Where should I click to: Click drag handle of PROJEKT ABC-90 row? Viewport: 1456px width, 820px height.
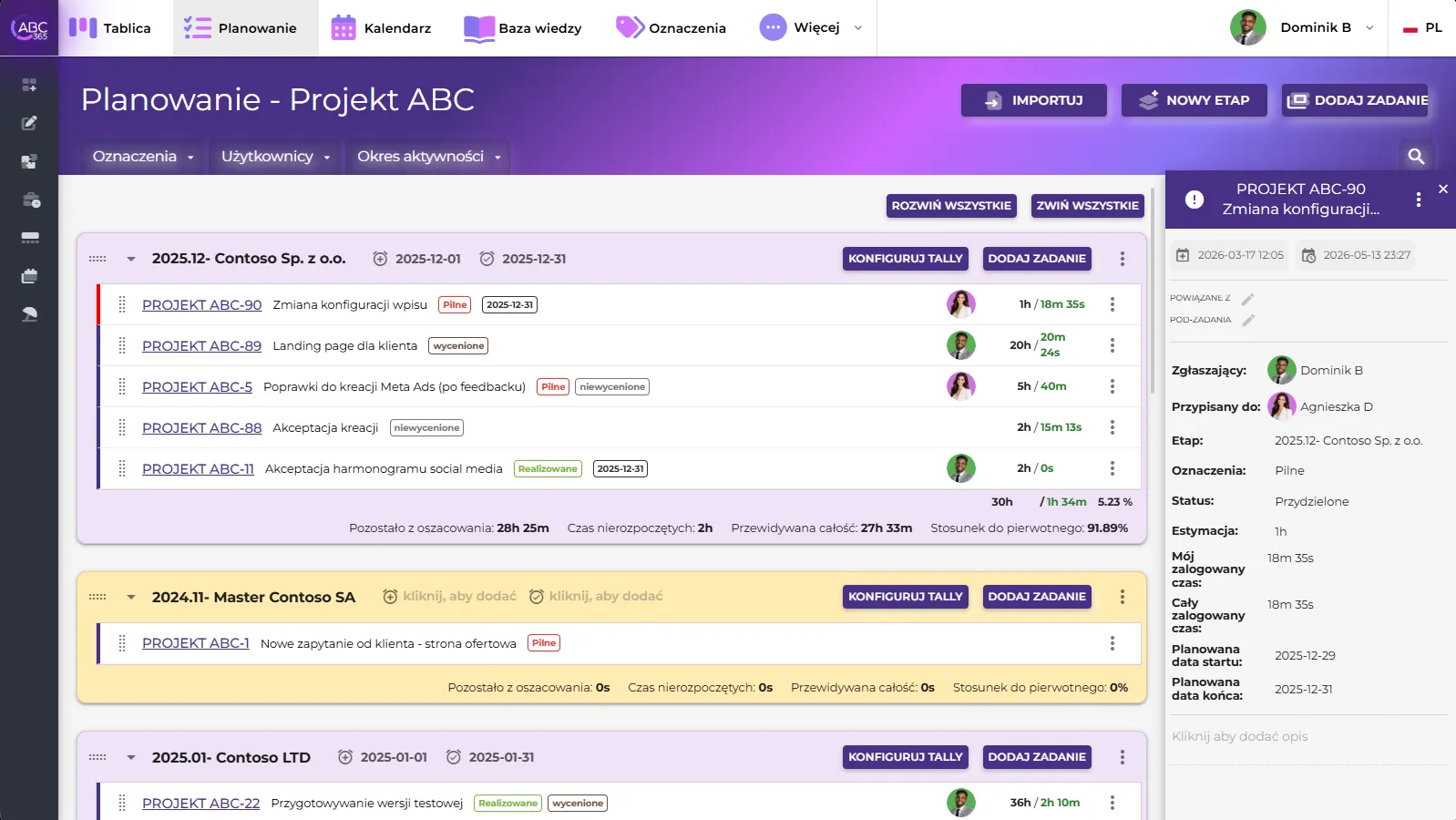coord(122,304)
